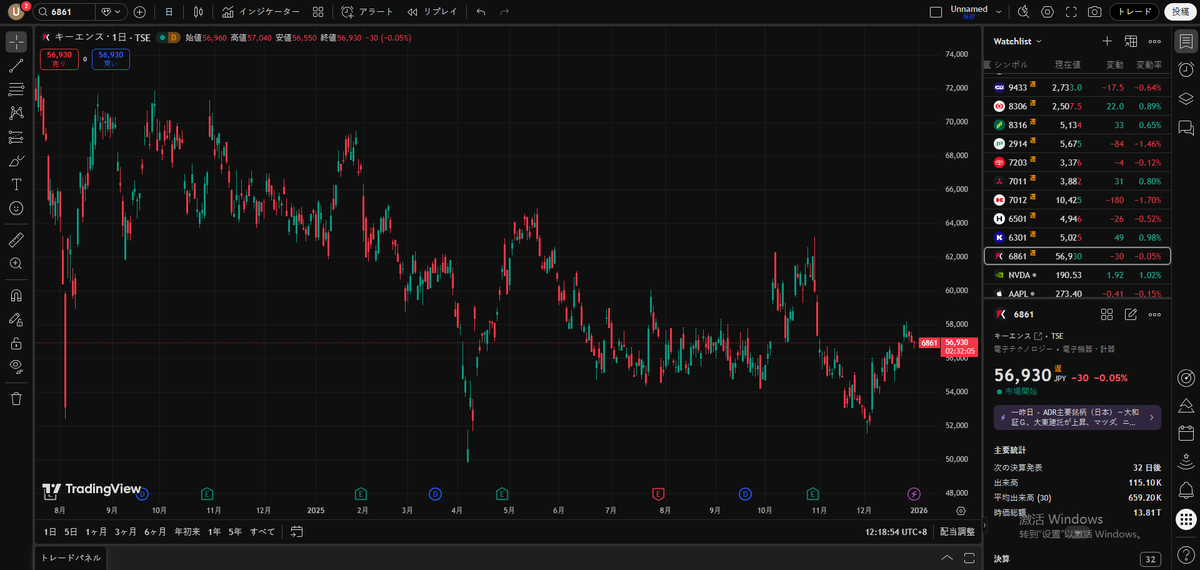Toggle stay in drawing mode
Viewport: 1200px width, 570px height.
(16, 320)
